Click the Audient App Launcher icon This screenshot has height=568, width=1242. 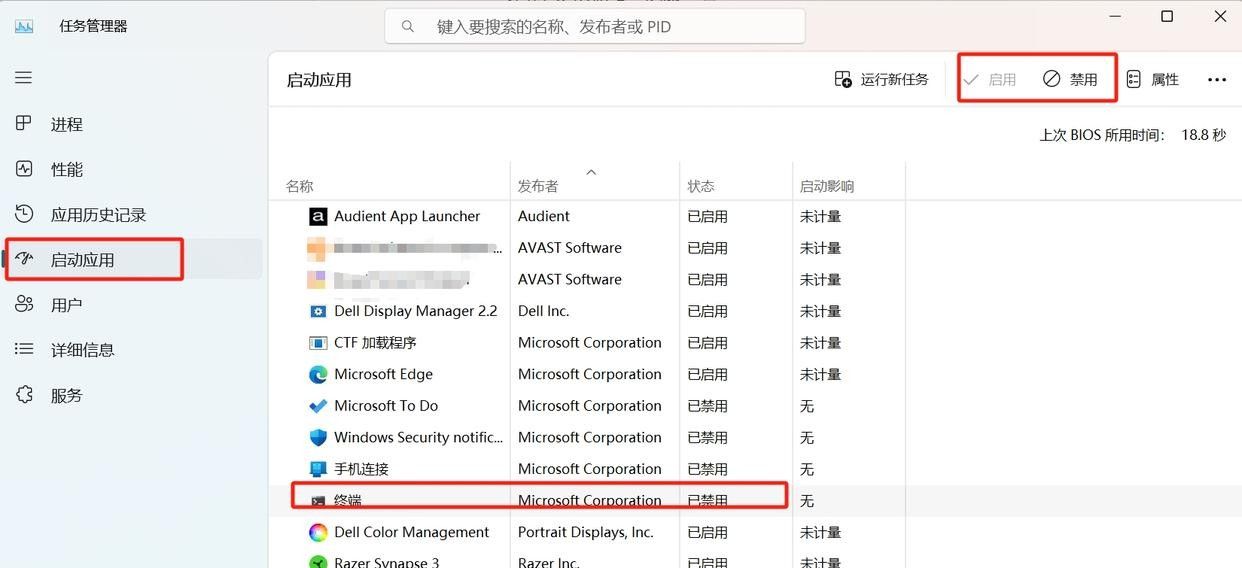[318, 216]
